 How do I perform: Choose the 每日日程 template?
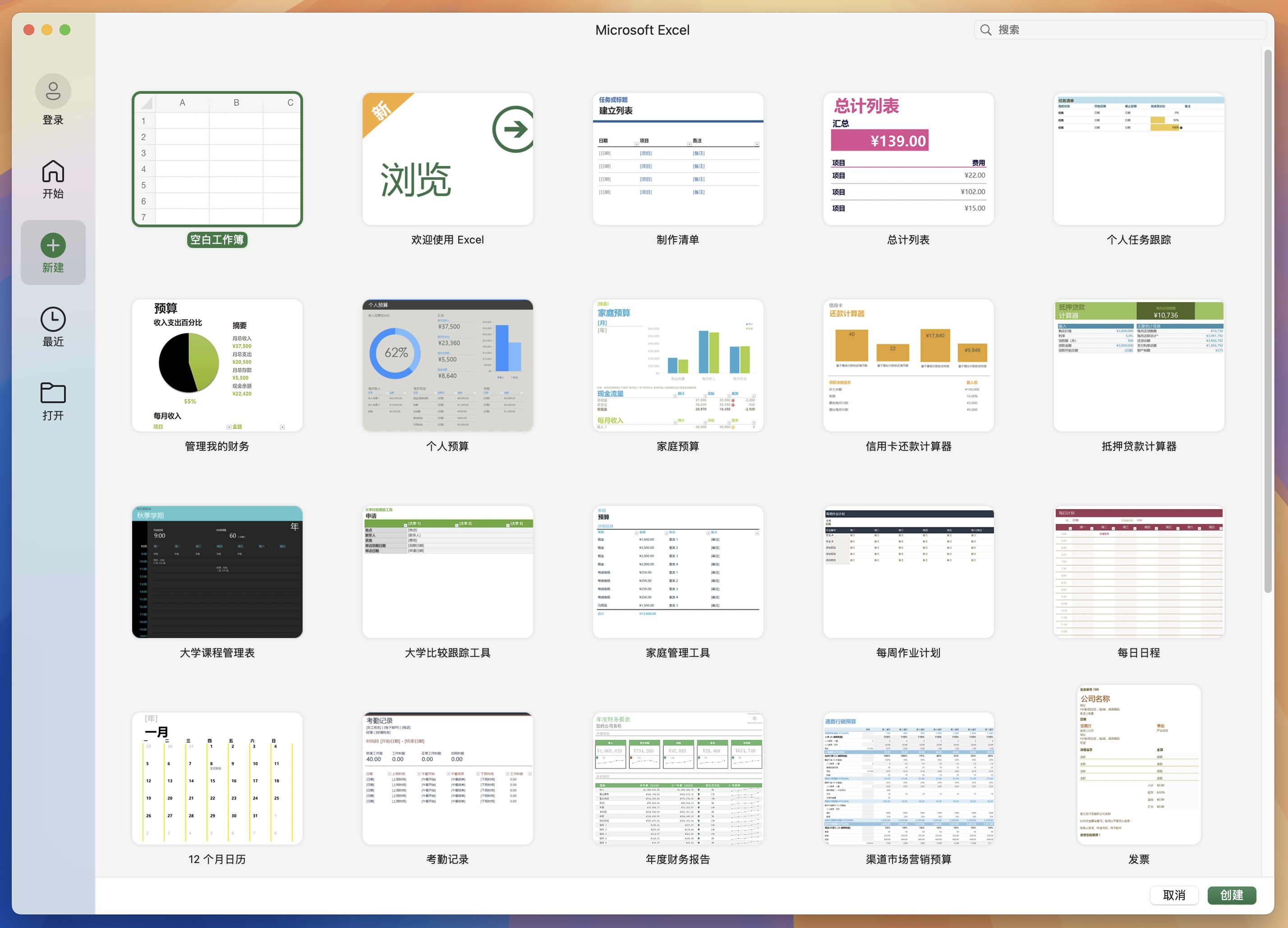pyautogui.click(x=1139, y=572)
